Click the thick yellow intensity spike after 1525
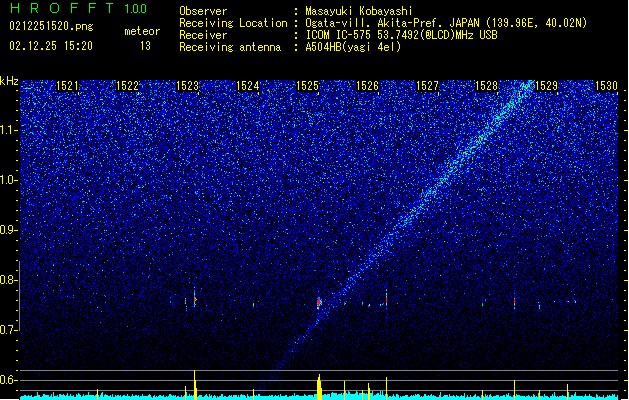This screenshot has width=629, height=400. pos(319,387)
